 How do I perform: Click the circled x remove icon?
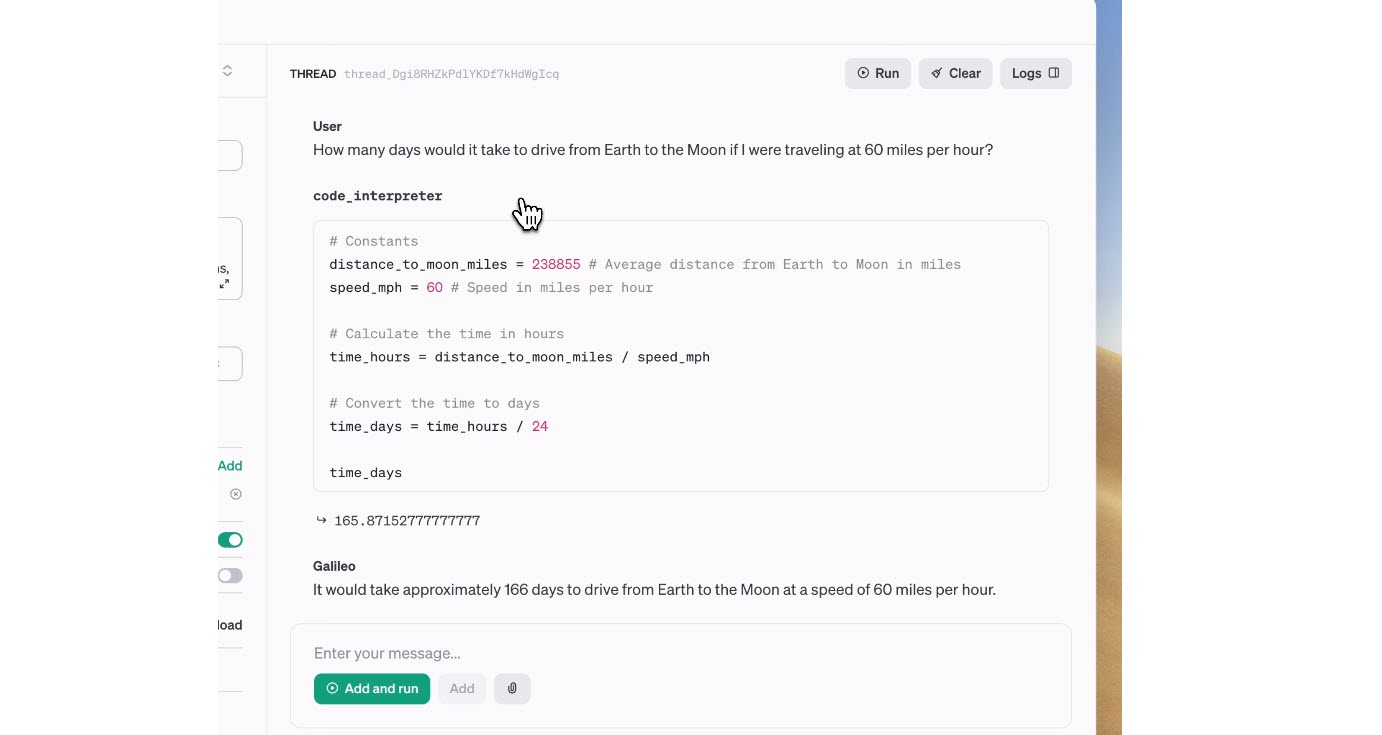coord(236,494)
